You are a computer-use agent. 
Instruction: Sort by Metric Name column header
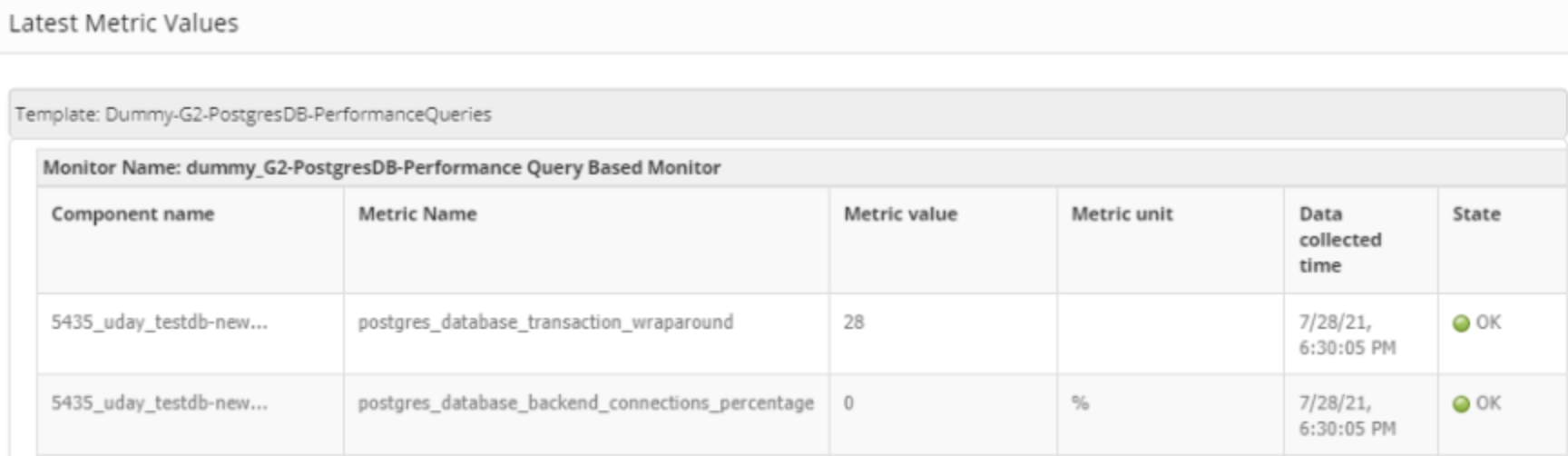point(417,214)
